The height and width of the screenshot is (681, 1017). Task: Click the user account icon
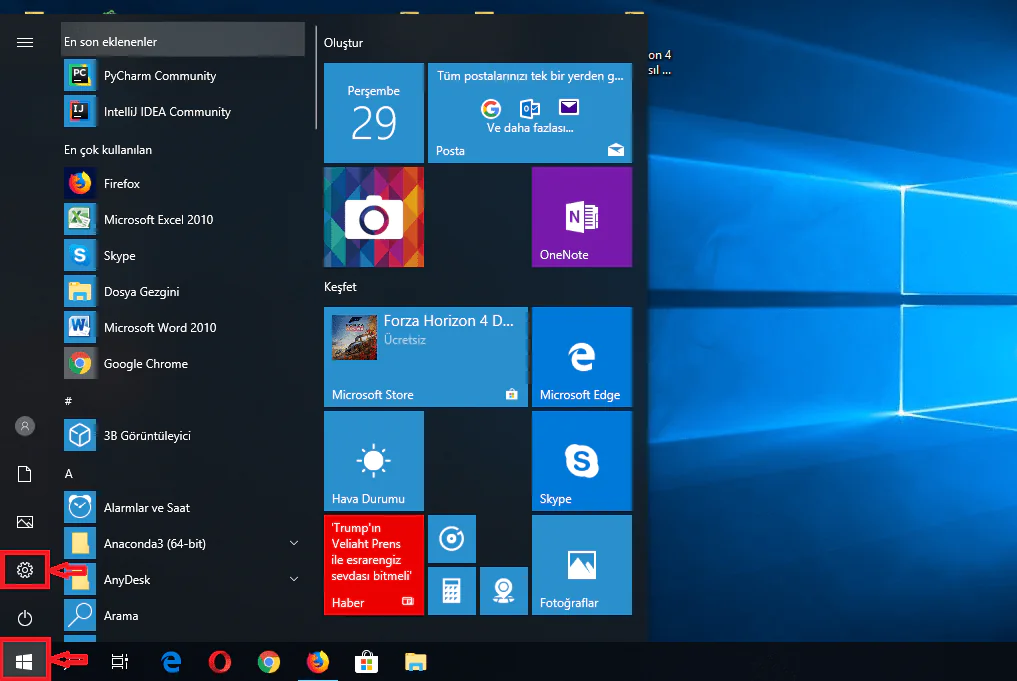click(x=24, y=425)
